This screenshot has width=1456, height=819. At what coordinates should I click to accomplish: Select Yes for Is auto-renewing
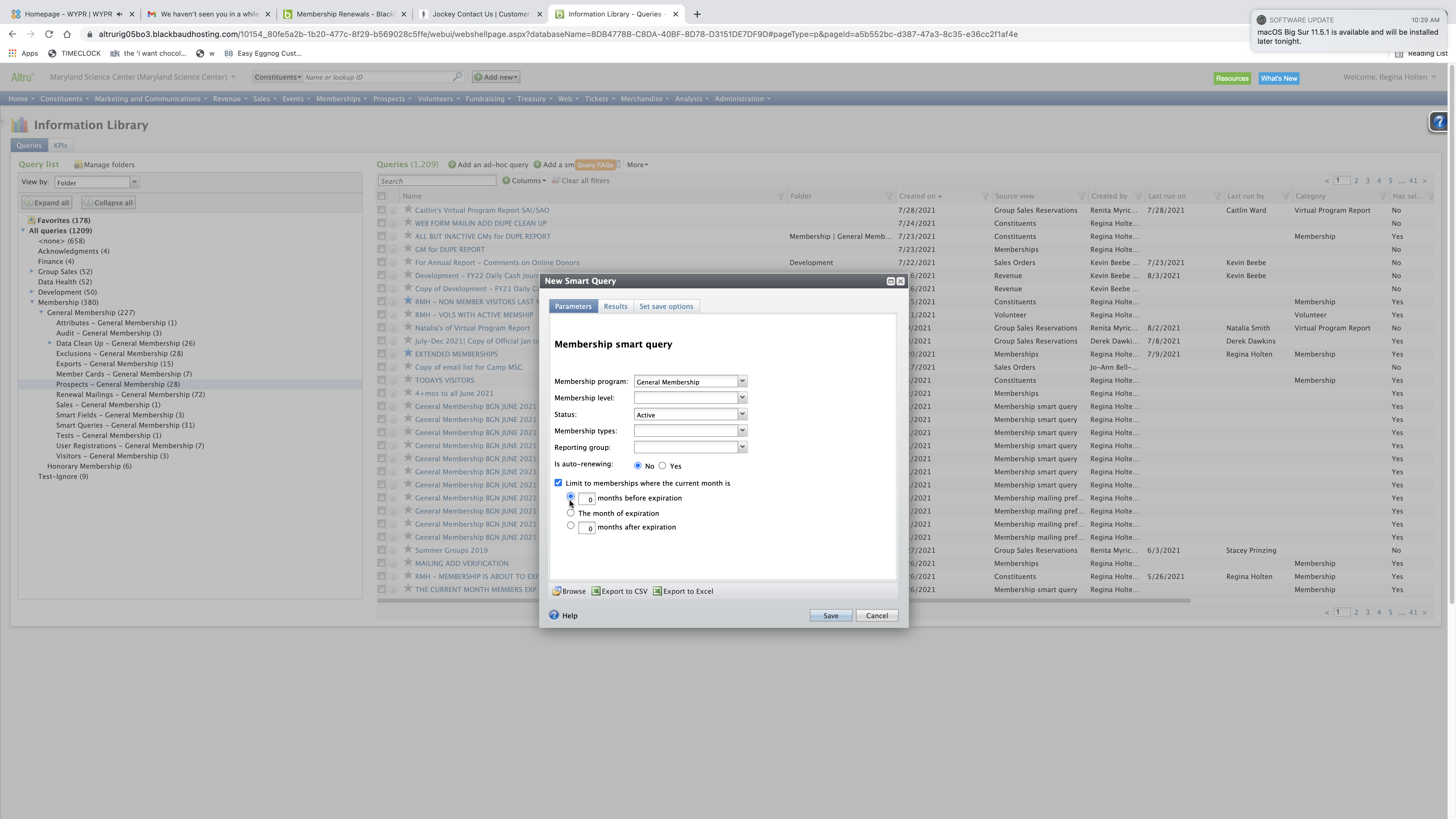[662, 466]
